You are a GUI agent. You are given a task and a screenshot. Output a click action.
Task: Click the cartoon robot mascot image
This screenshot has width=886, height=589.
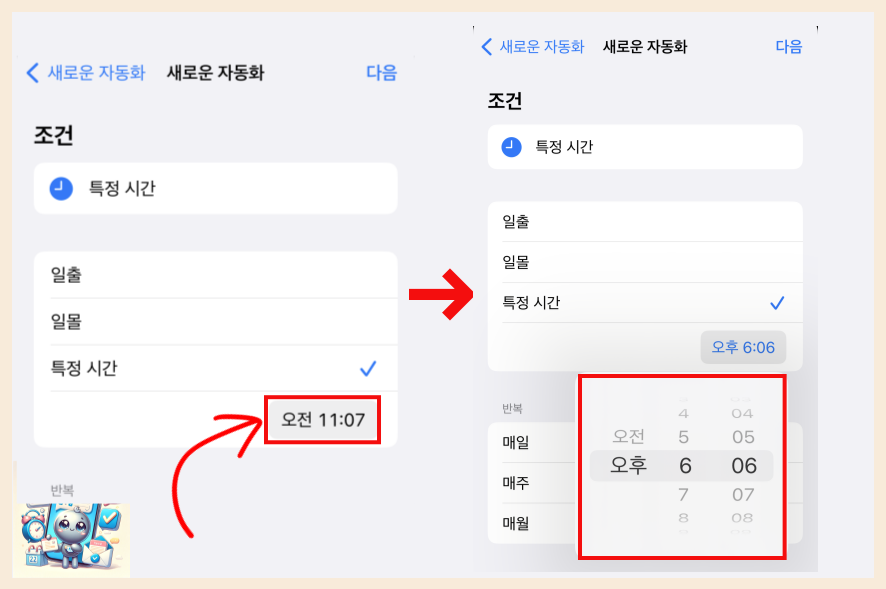point(72,540)
